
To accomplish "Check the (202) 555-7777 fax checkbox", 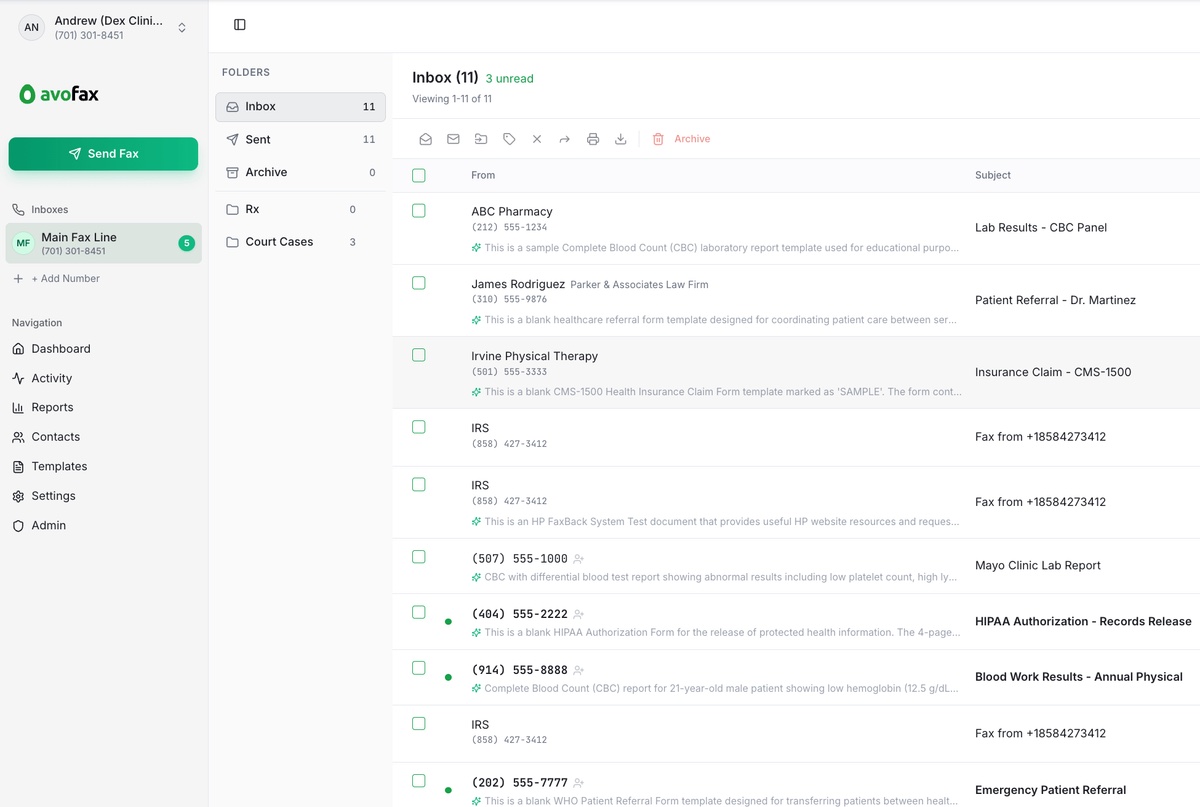I will pos(419,781).
